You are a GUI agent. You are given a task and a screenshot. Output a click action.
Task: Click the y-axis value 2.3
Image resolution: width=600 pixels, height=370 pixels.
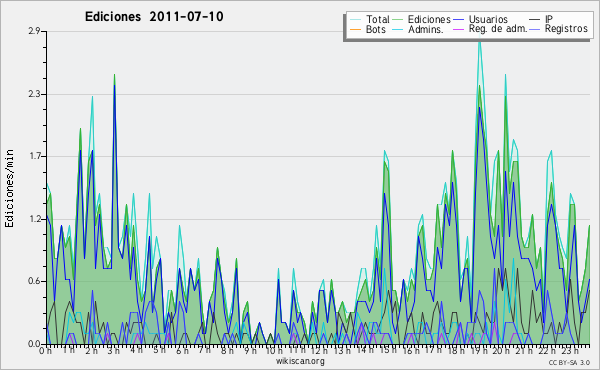click(x=34, y=94)
